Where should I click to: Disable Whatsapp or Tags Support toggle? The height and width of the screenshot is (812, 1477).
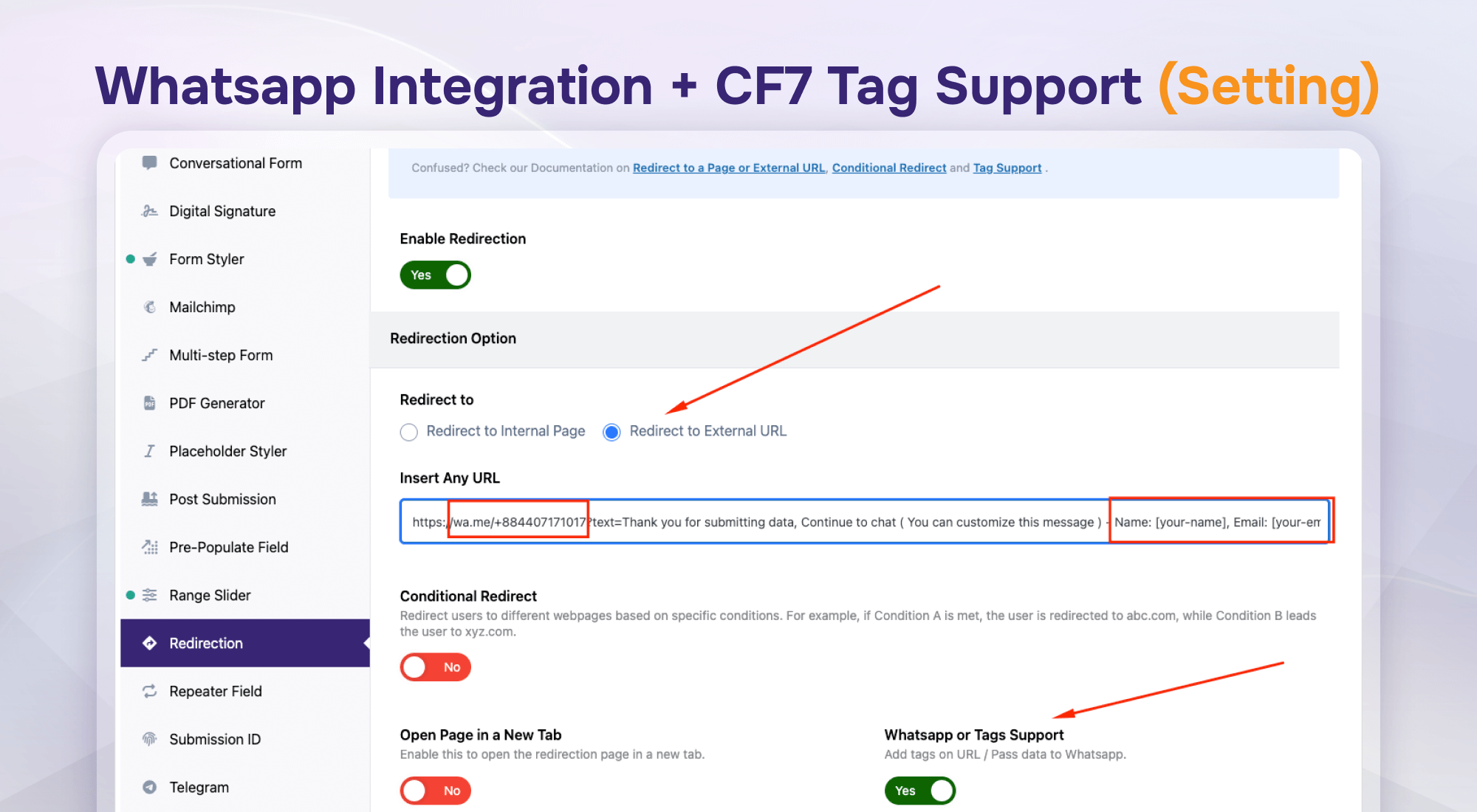click(x=919, y=791)
